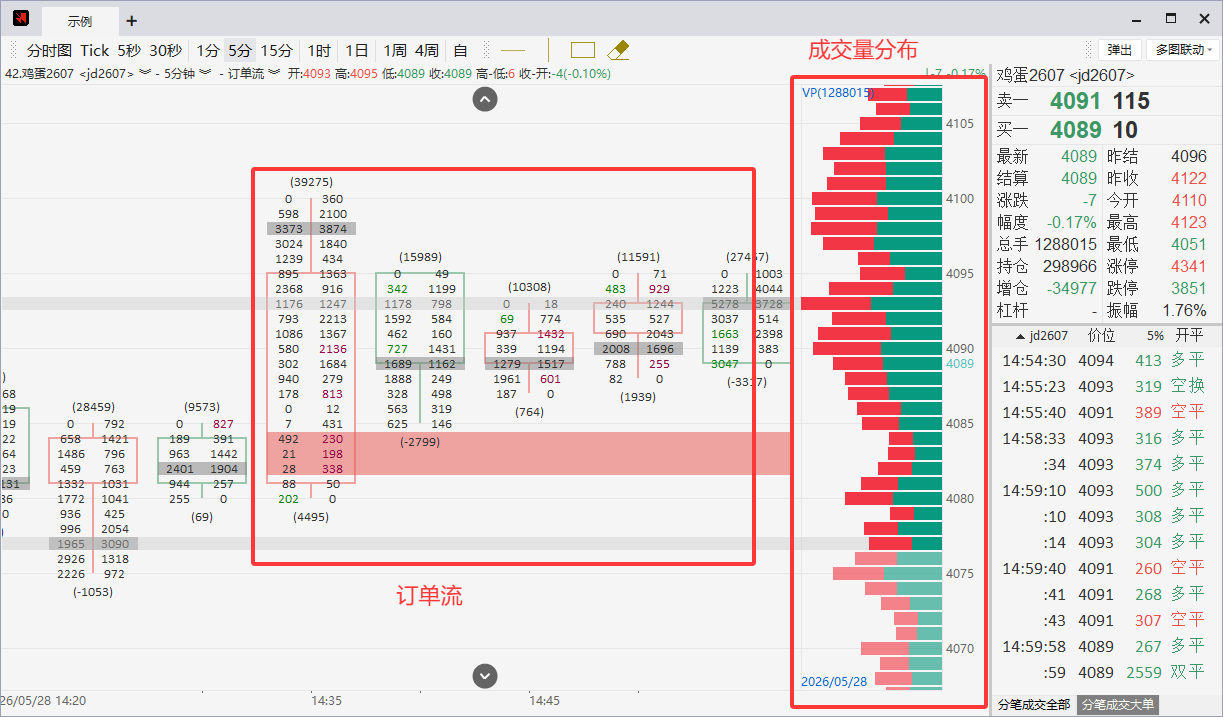Select the 1周 timeframe
Viewport: 1223px width, 717px height.
[395, 50]
